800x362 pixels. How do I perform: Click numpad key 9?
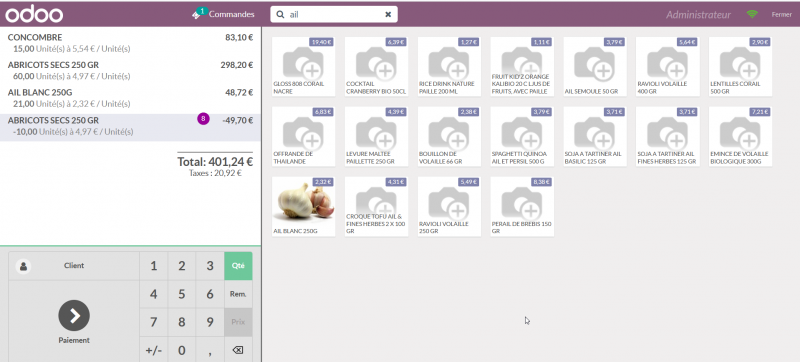(210, 322)
